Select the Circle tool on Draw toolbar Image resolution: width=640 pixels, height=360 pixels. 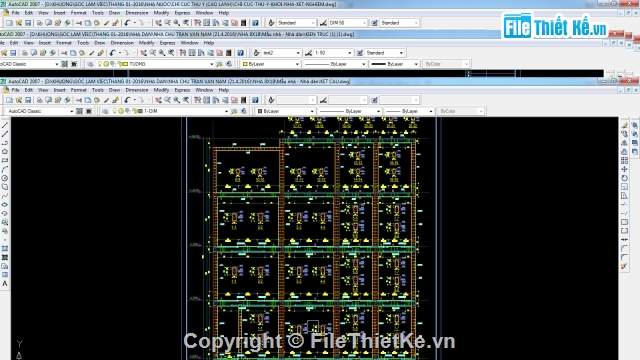[5, 178]
